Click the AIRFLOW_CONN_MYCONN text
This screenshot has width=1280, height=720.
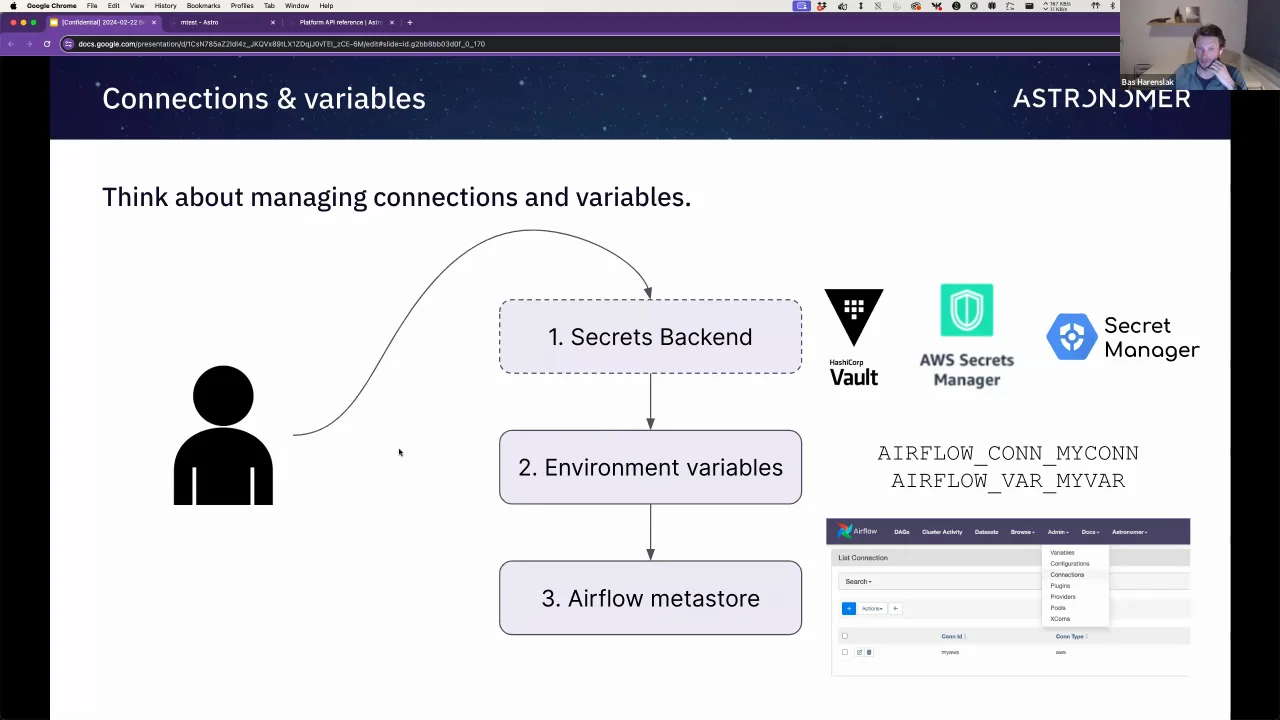pyautogui.click(x=1008, y=453)
